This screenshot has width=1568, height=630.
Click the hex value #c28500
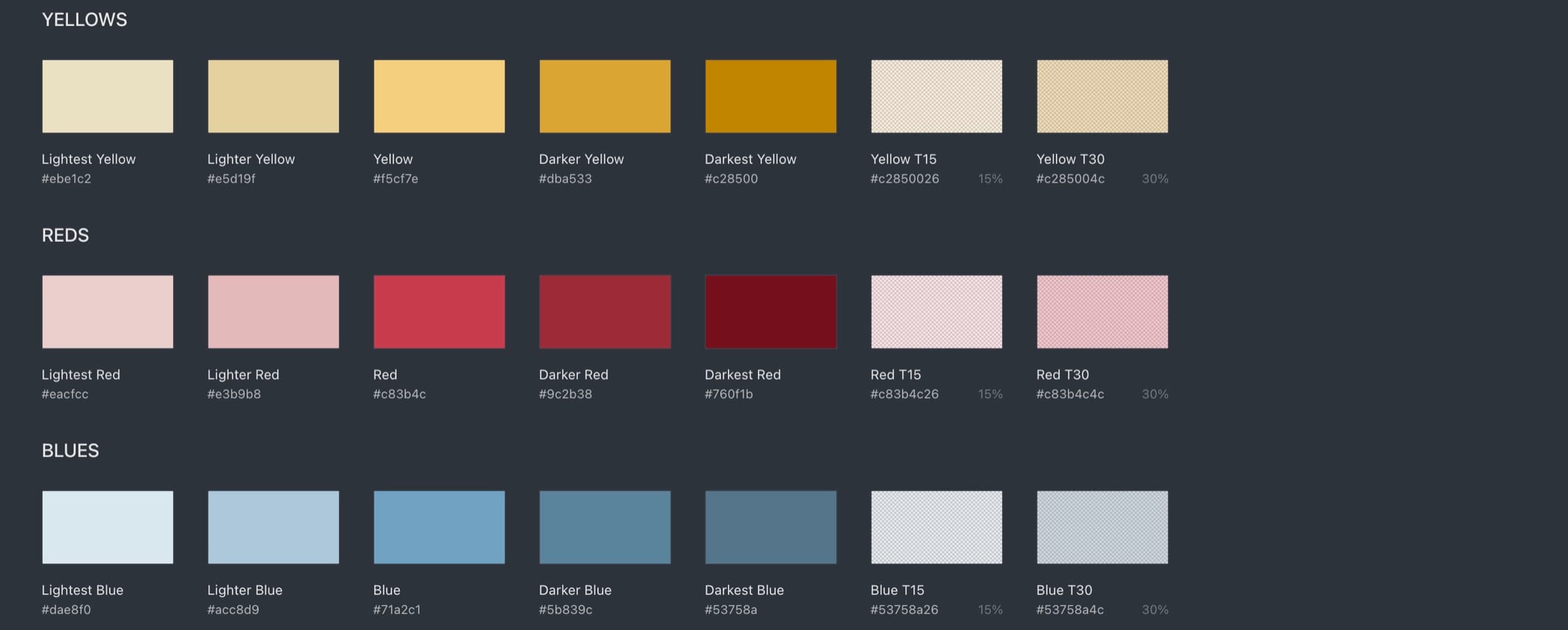pyautogui.click(x=731, y=178)
